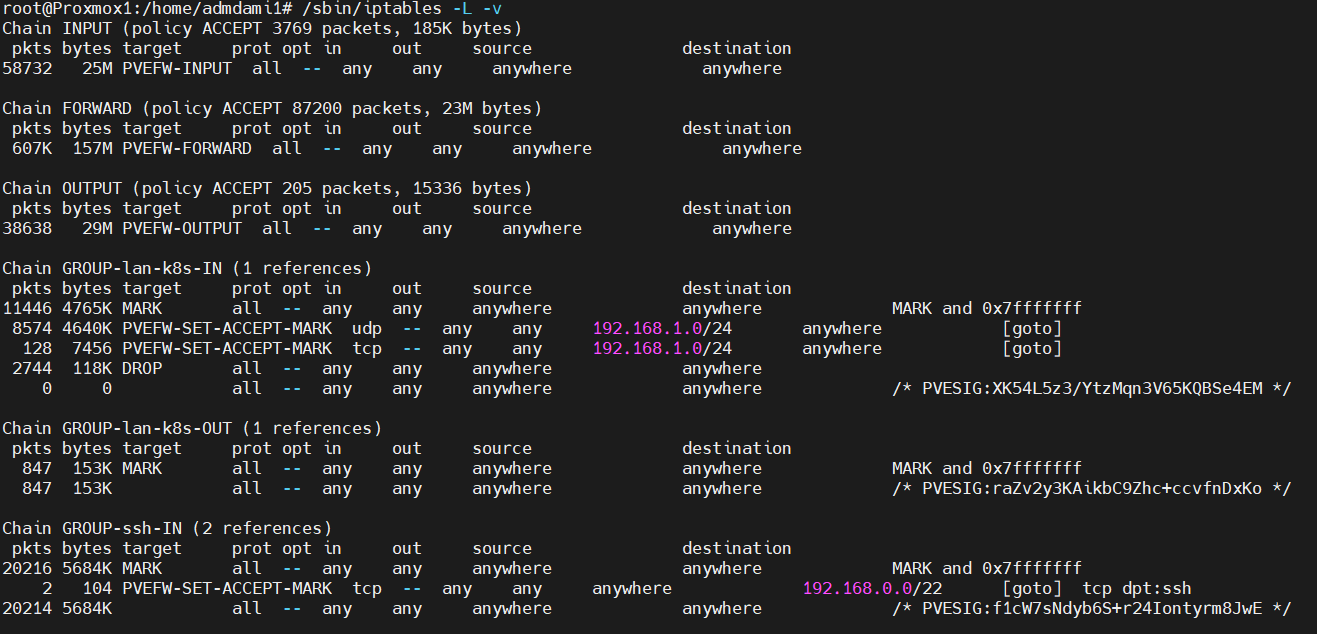Click the Chain INPUT policy header line

pyautogui.click(x=262, y=28)
